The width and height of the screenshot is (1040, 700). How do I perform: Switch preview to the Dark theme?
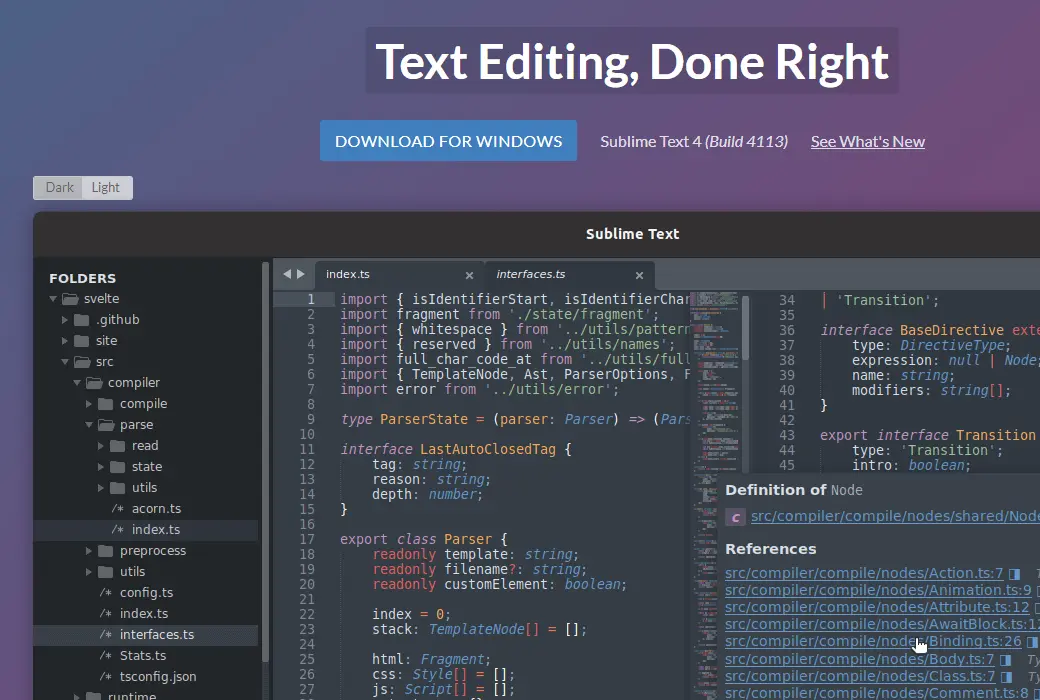coord(58,188)
